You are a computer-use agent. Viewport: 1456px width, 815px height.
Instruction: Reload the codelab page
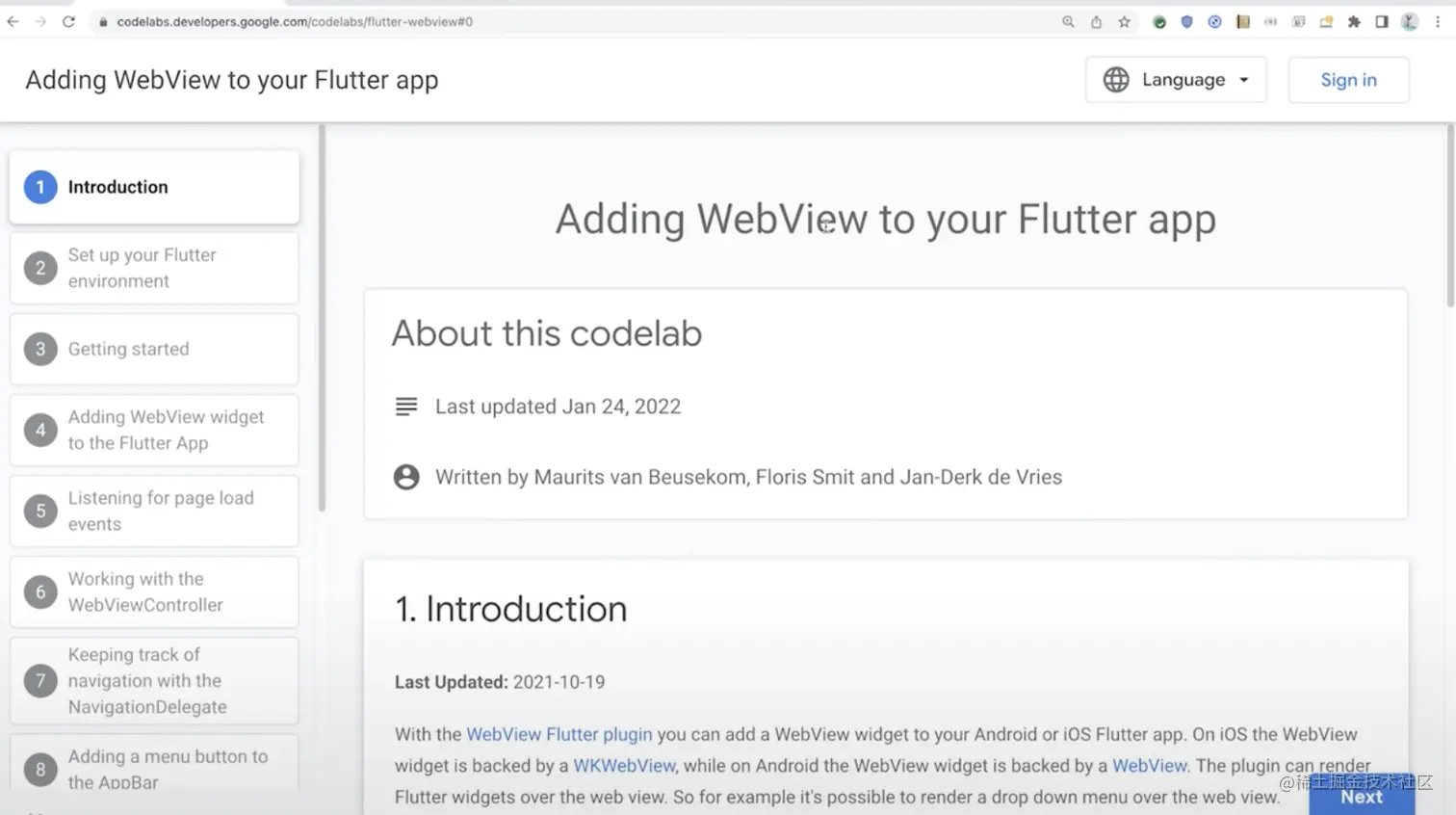click(68, 21)
